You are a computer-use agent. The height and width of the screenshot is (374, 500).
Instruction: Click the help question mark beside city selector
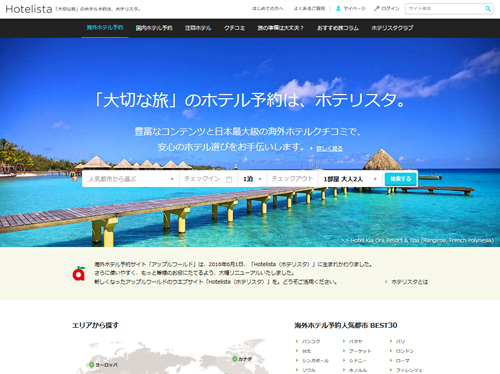click(75, 179)
